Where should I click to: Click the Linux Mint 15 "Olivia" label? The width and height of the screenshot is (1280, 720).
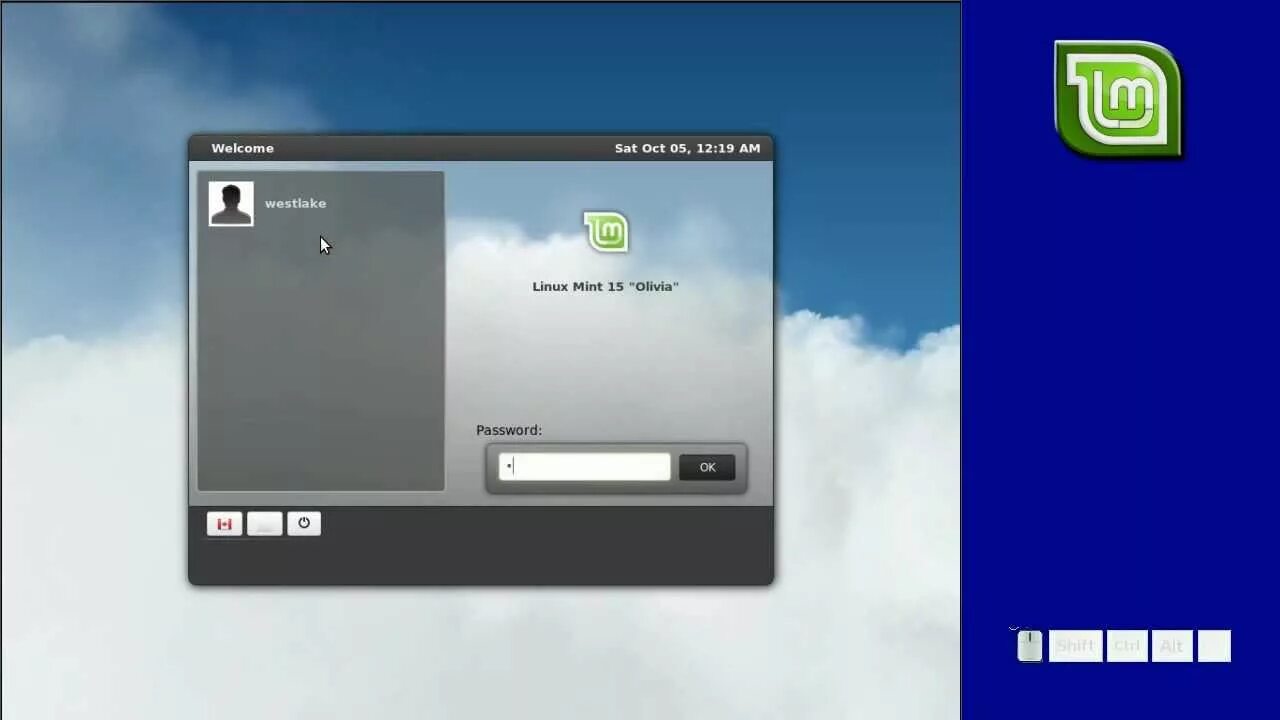click(605, 286)
